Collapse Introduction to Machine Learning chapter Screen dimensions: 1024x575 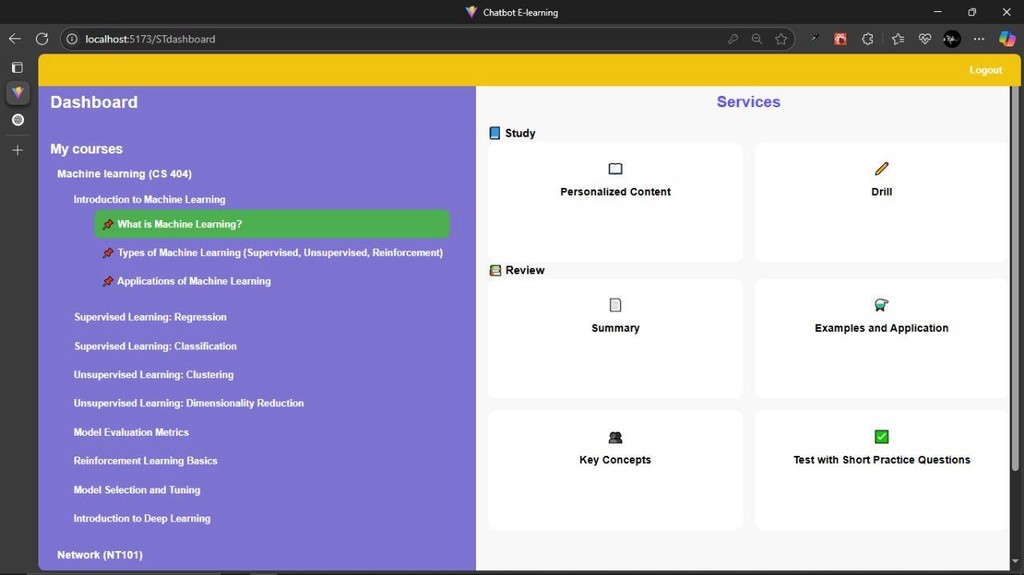pos(149,200)
